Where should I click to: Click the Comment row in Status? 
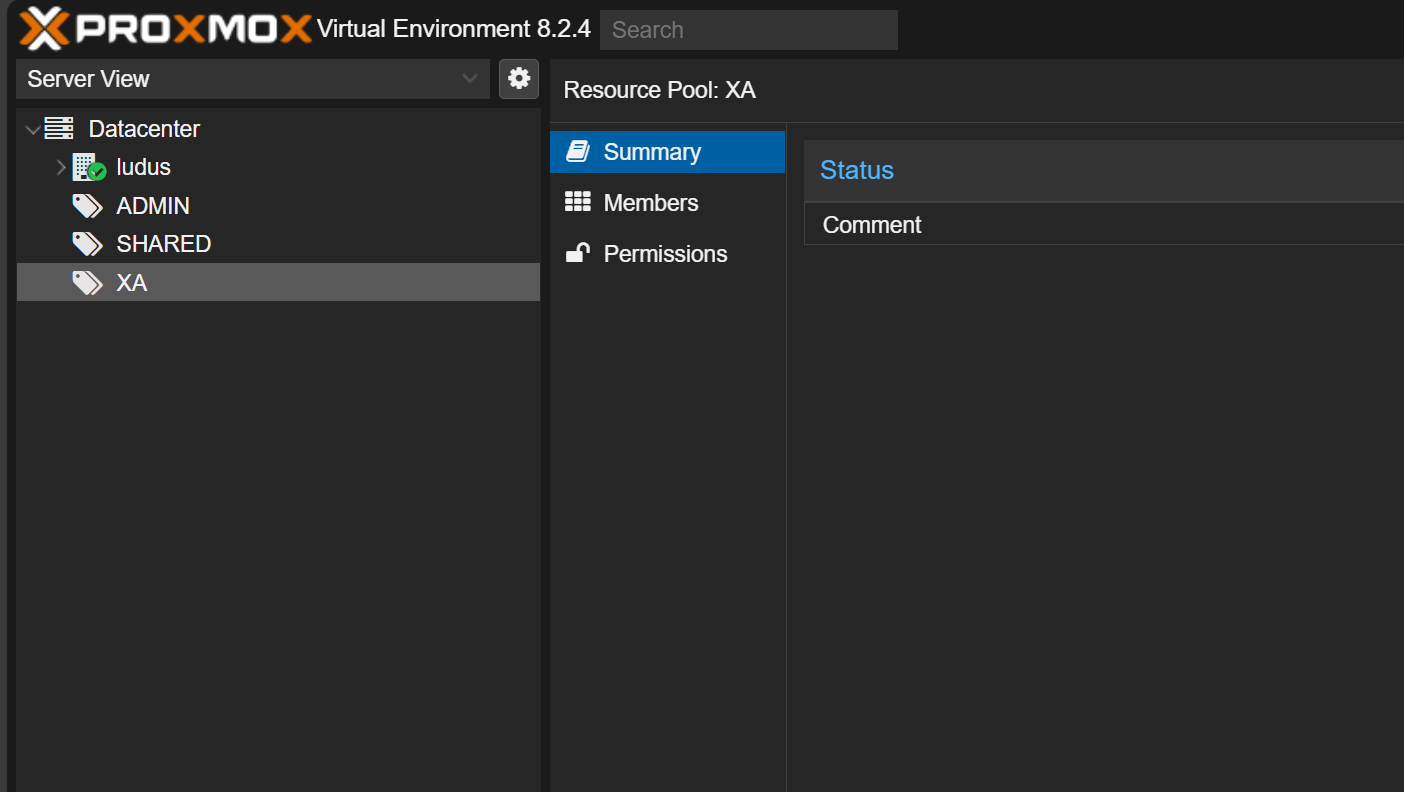872,225
